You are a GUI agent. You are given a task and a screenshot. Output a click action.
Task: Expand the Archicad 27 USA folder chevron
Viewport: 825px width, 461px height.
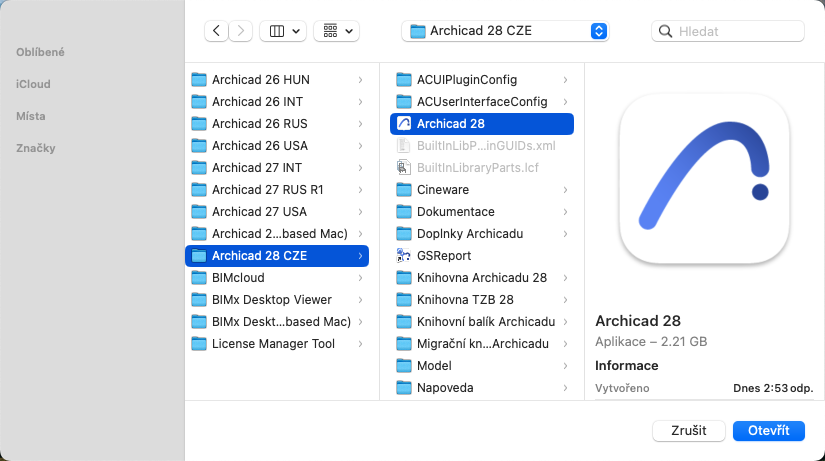pyautogui.click(x=360, y=212)
